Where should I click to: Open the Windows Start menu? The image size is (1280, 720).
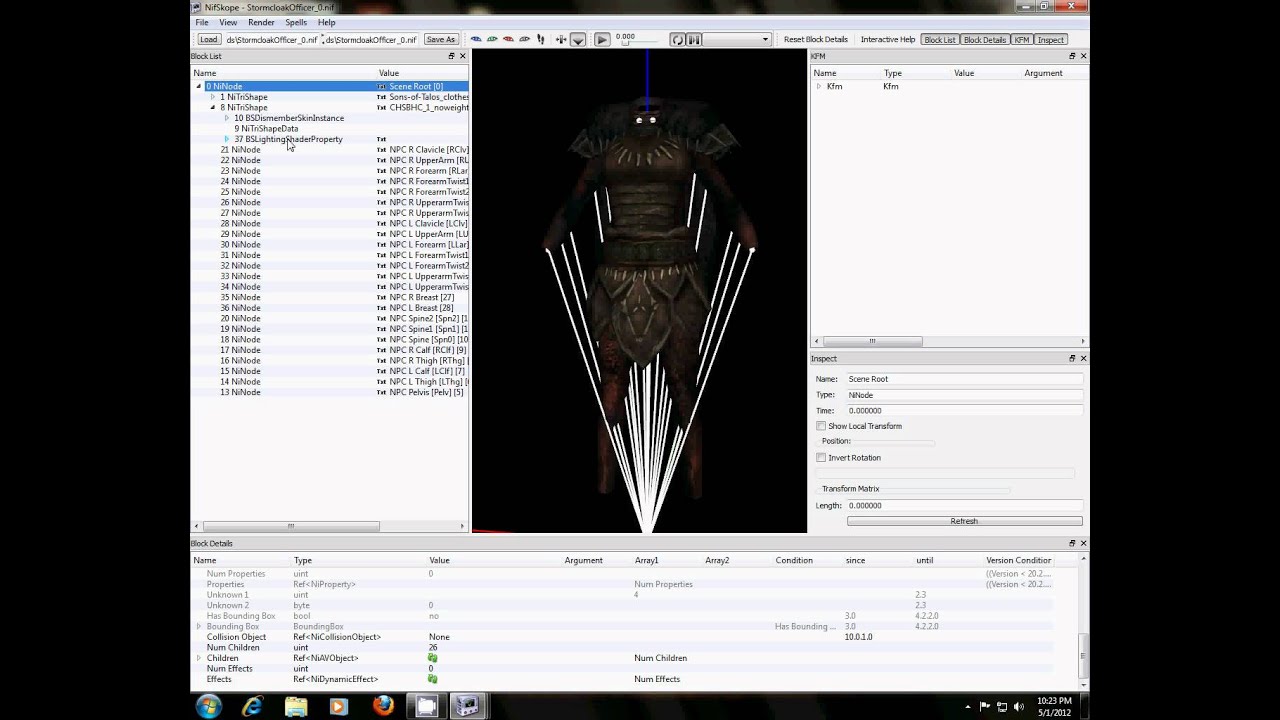[210, 706]
